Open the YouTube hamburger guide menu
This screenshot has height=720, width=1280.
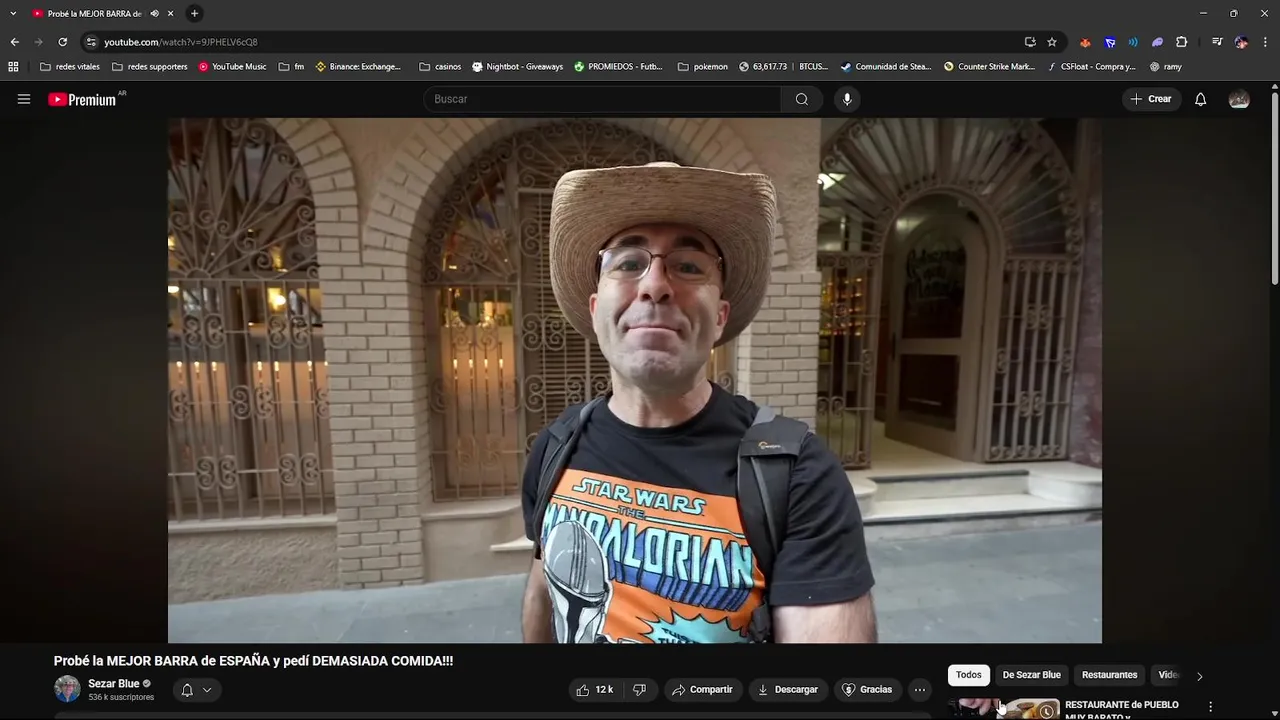24,99
